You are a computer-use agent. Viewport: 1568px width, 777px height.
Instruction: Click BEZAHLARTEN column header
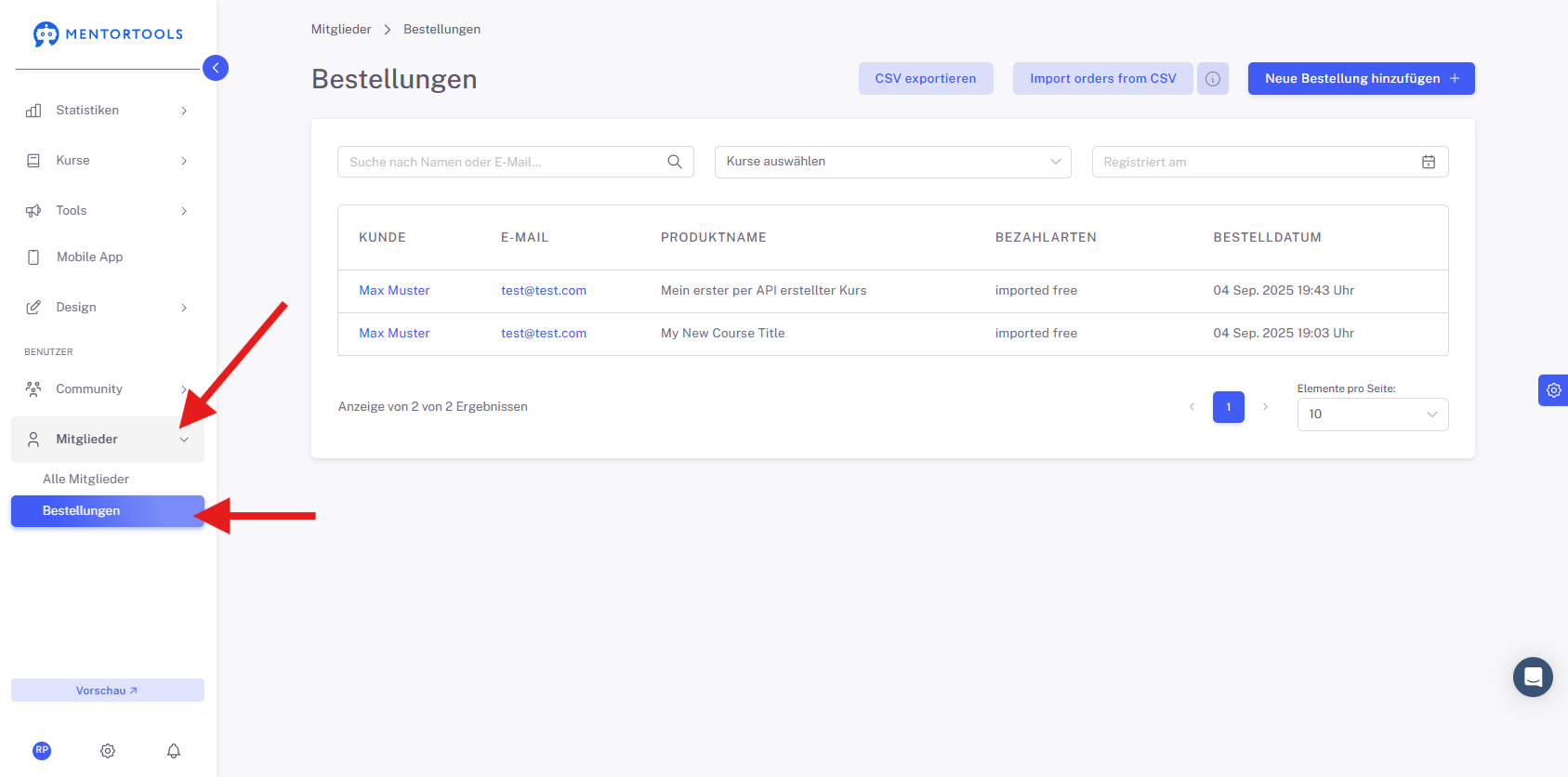click(x=1046, y=238)
